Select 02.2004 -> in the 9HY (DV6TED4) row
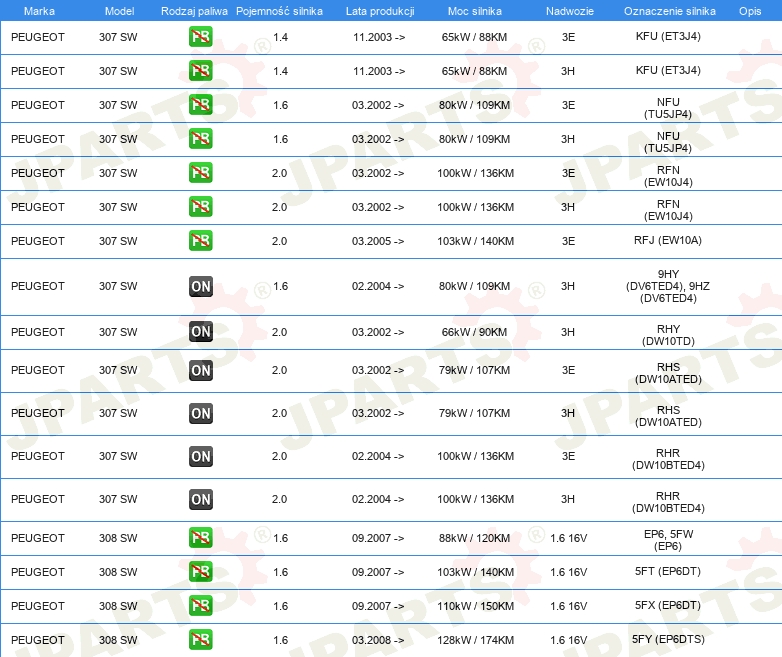This screenshot has width=782, height=657. 378,286
